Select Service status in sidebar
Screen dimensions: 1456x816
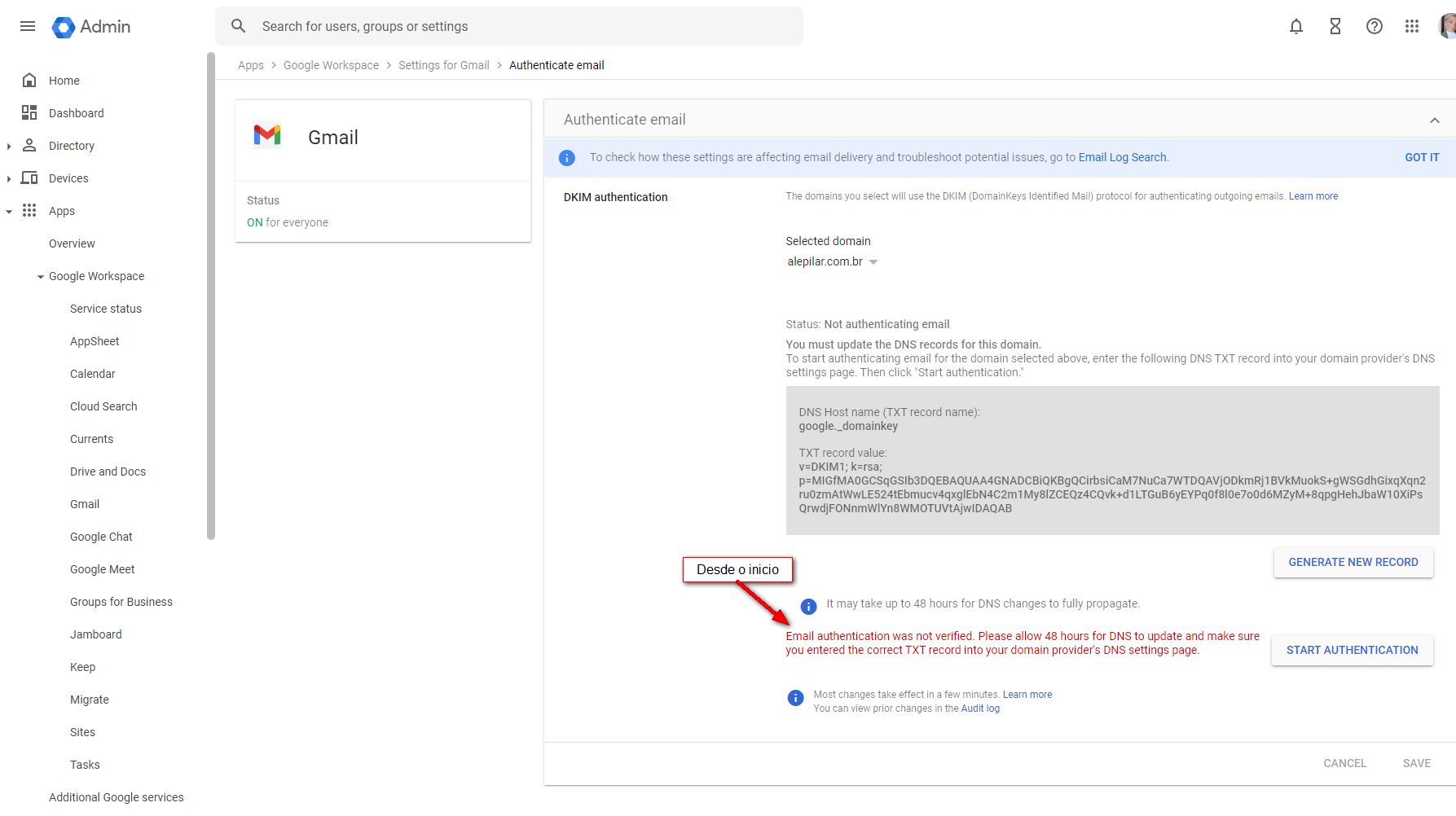coord(106,309)
